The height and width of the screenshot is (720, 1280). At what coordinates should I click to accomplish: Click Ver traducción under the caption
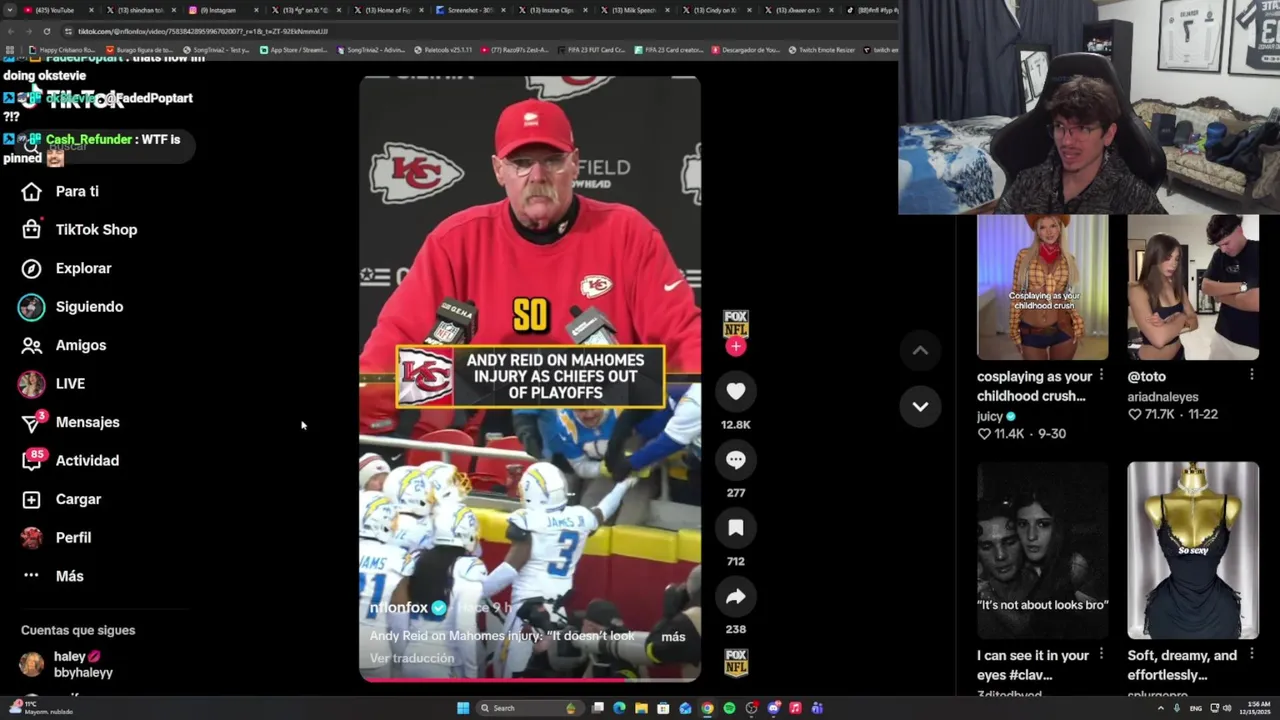[x=412, y=658]
